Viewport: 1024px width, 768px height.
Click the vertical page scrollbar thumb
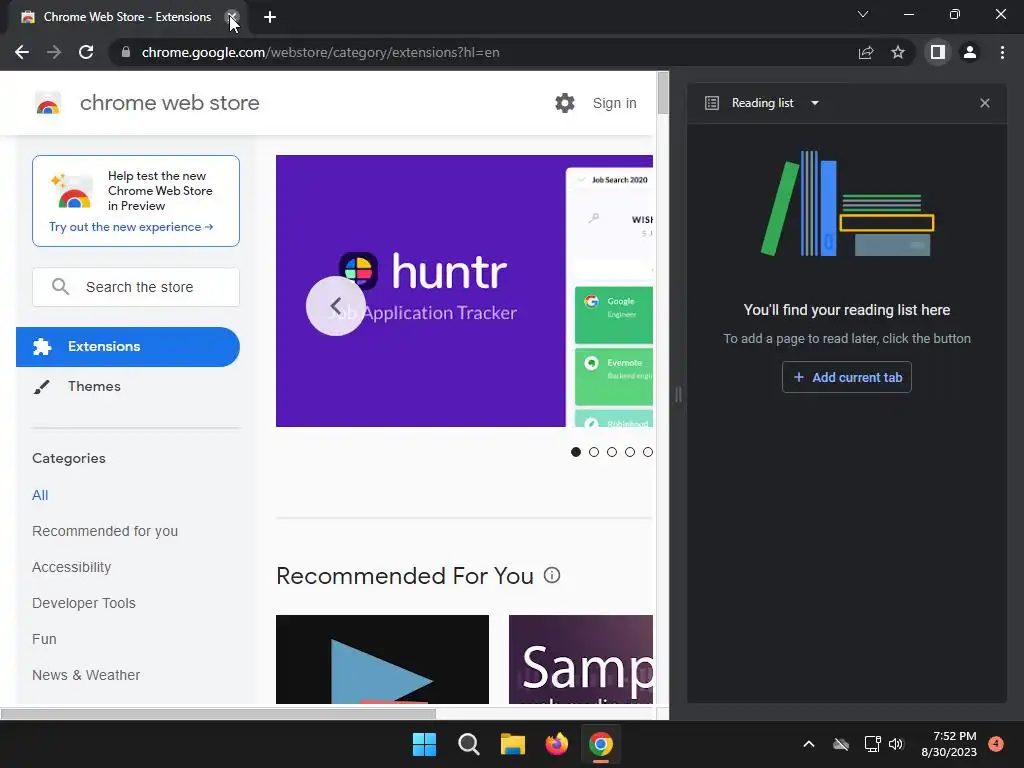point(663,93)
